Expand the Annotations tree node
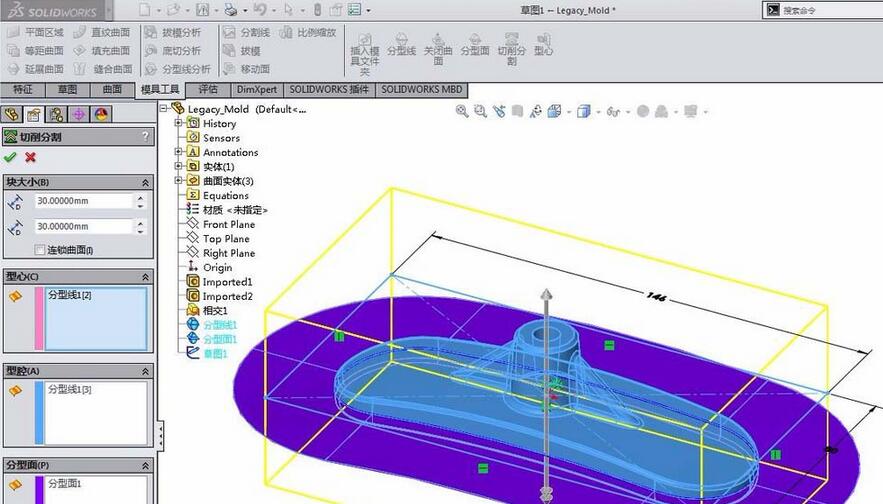The height and width of the screenshot is (504, 883). click(178, 151)
